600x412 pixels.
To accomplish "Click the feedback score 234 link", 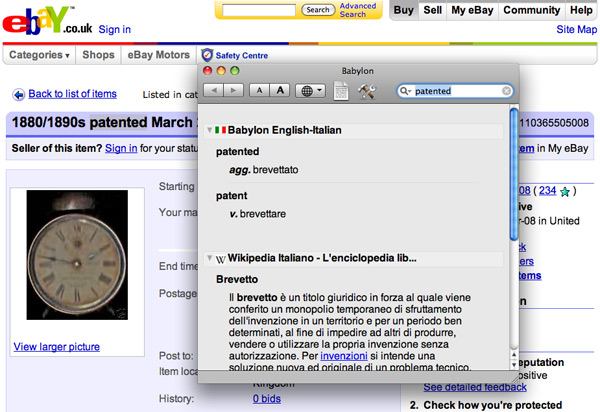I will pos(547,191).
